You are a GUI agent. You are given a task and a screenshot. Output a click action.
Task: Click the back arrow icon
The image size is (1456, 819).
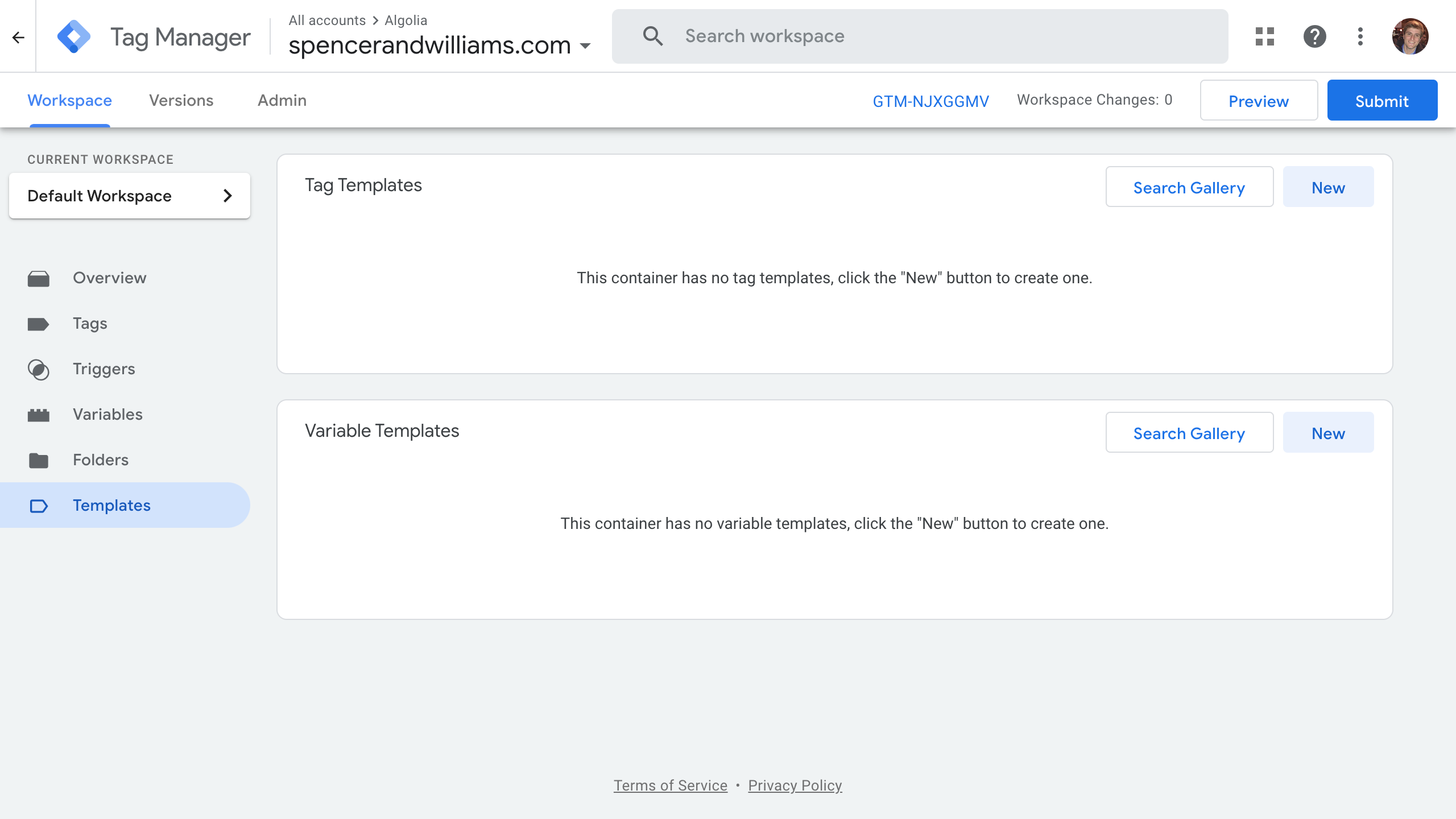tap(18, 38)
